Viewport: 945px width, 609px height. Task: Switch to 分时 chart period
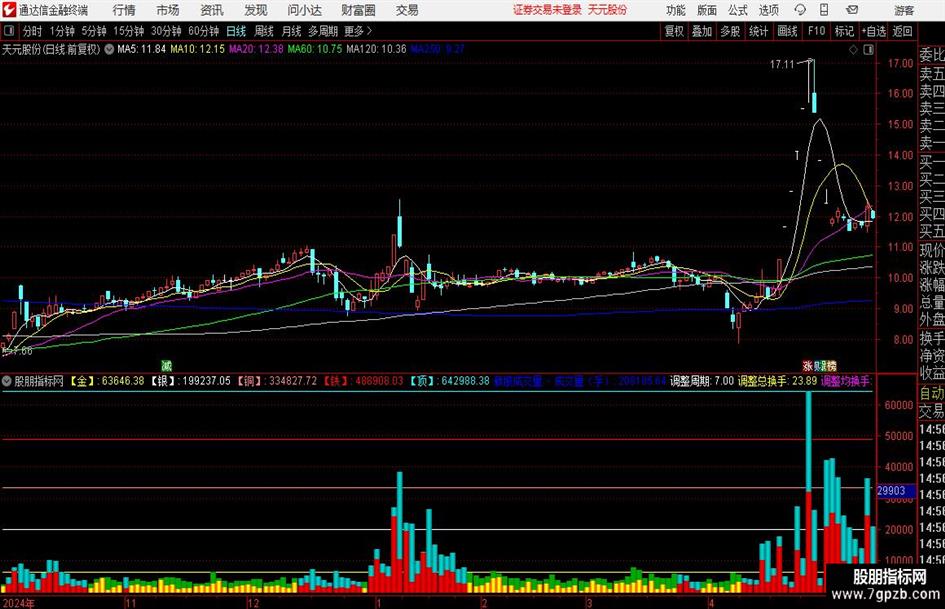point(33,31)
